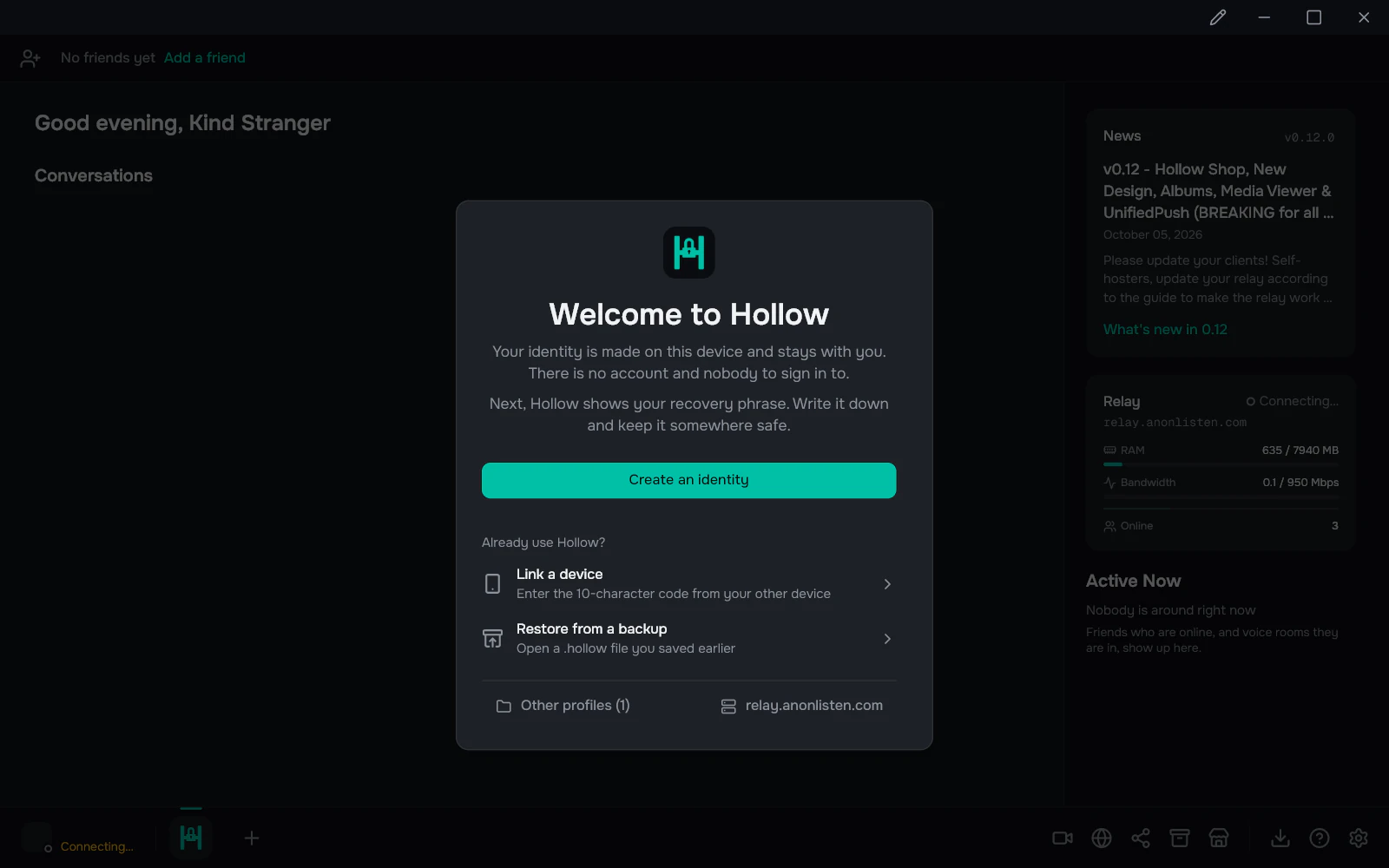Click the Hollow logo in welcome dialog
1389x868 pixels.
point(688,253)
